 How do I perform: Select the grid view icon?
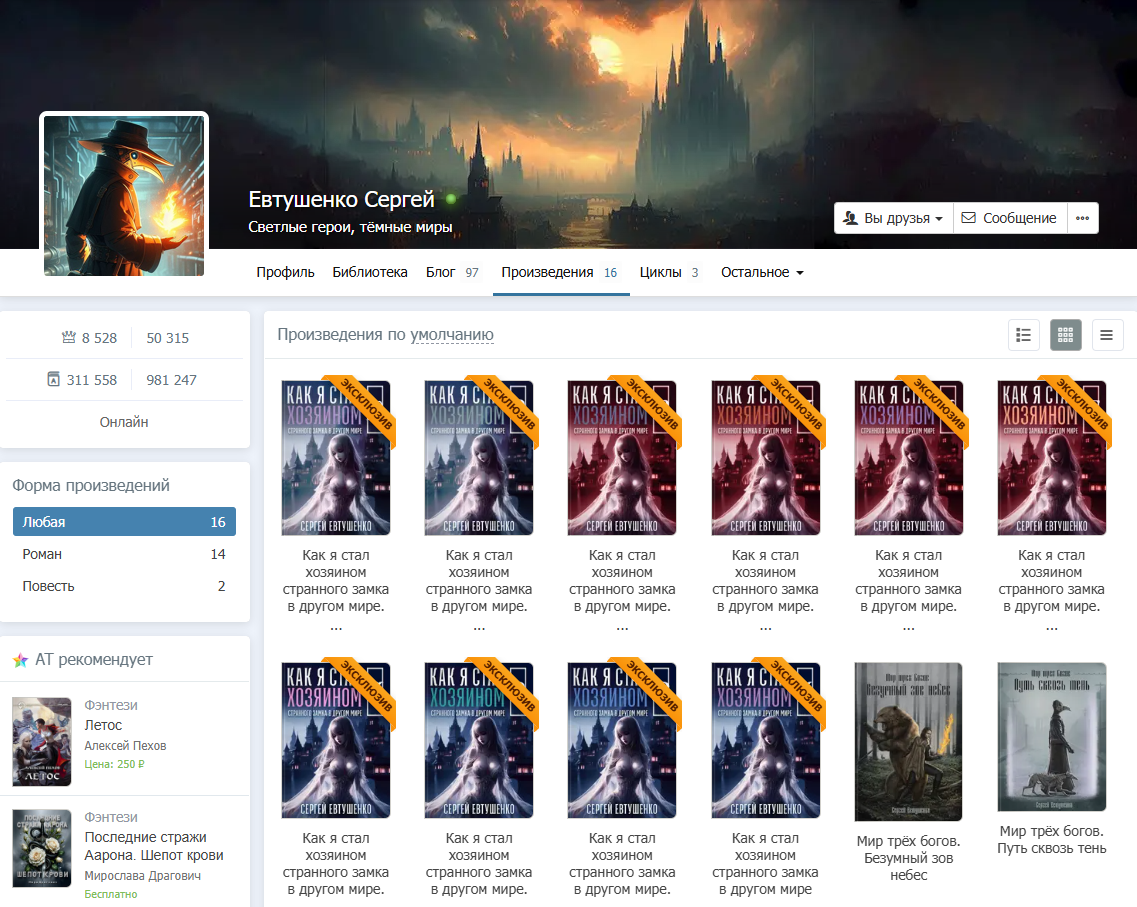tap(1065, 335)
